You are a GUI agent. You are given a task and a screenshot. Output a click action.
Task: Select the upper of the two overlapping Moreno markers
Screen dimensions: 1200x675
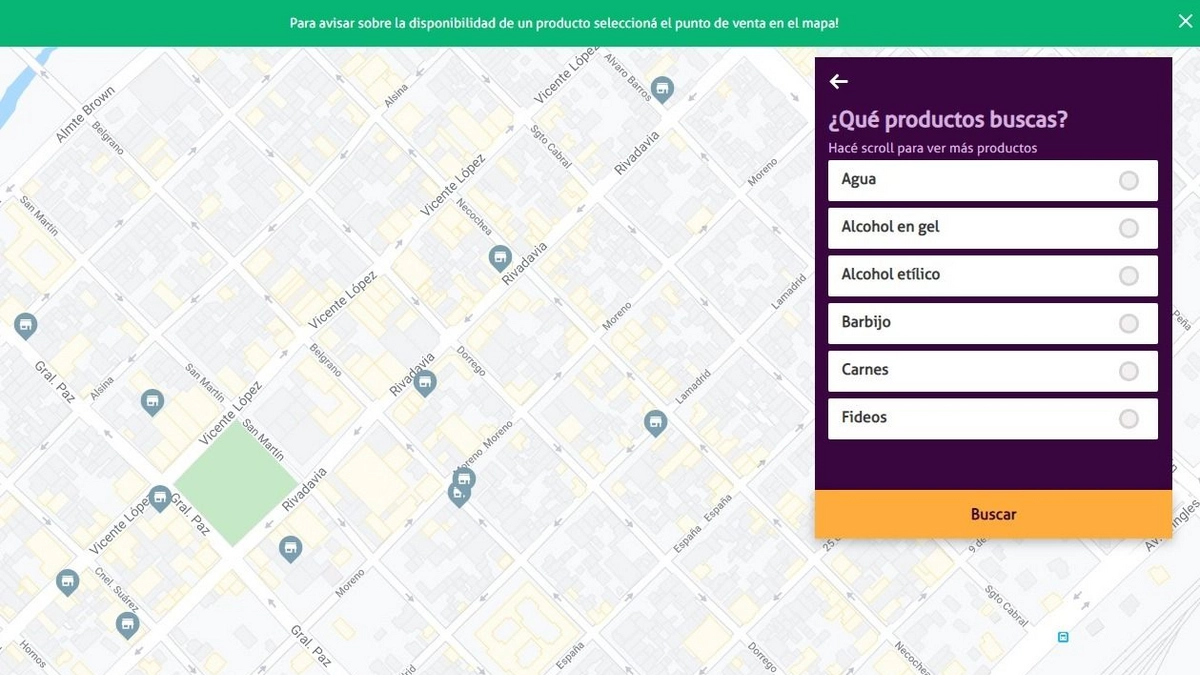pyautogui.click(x=464, y=479)
